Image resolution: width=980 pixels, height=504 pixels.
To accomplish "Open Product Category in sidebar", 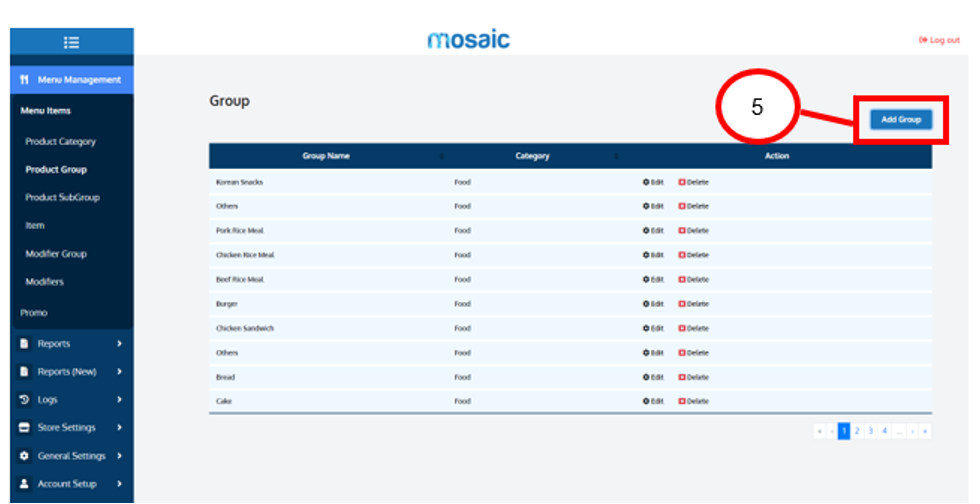I will point(60,142).
